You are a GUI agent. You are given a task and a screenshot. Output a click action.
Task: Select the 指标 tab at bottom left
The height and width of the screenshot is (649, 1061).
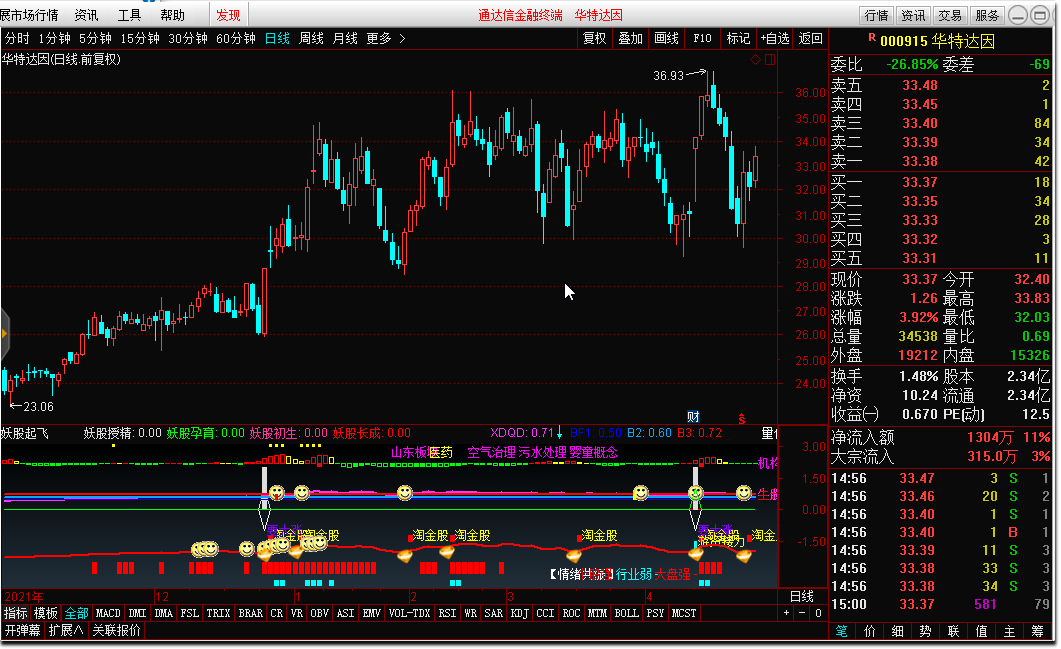(x=16, y=613)
